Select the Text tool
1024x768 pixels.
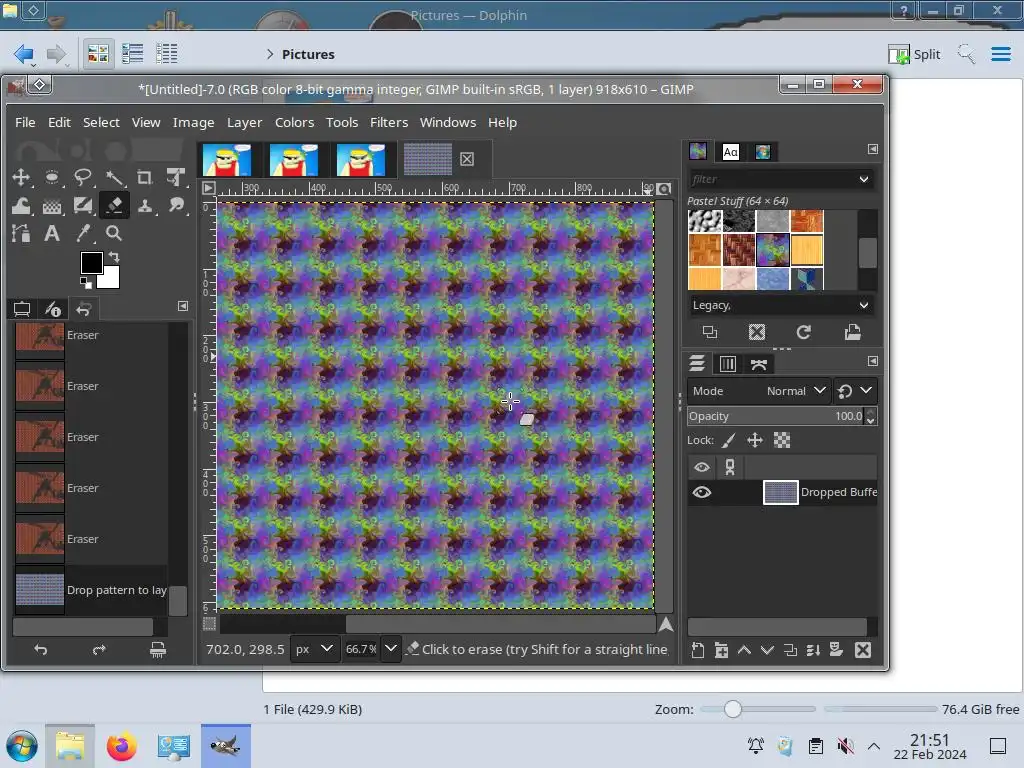pyautogui.click(x=52, y=233)
